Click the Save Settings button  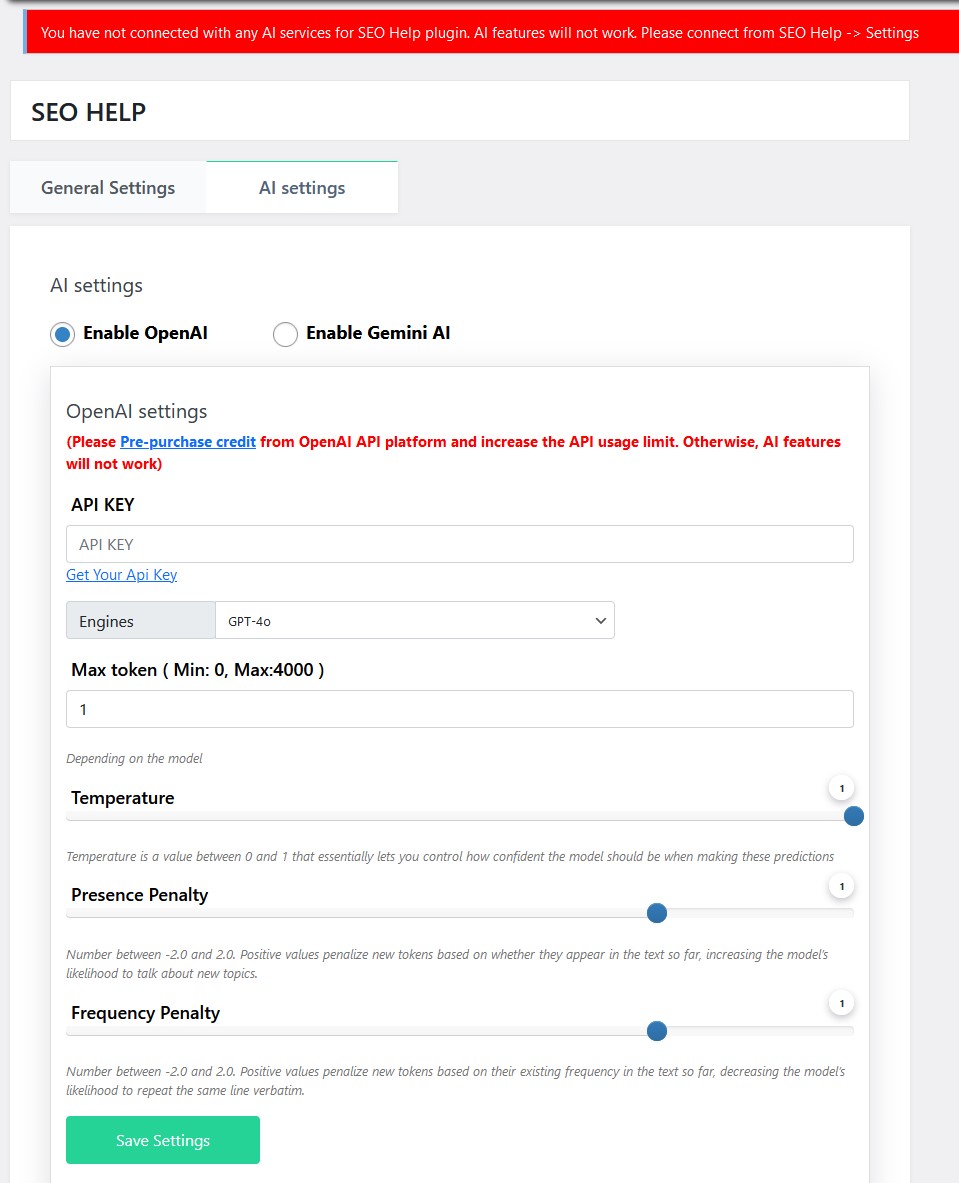(x=163, y=1140)
